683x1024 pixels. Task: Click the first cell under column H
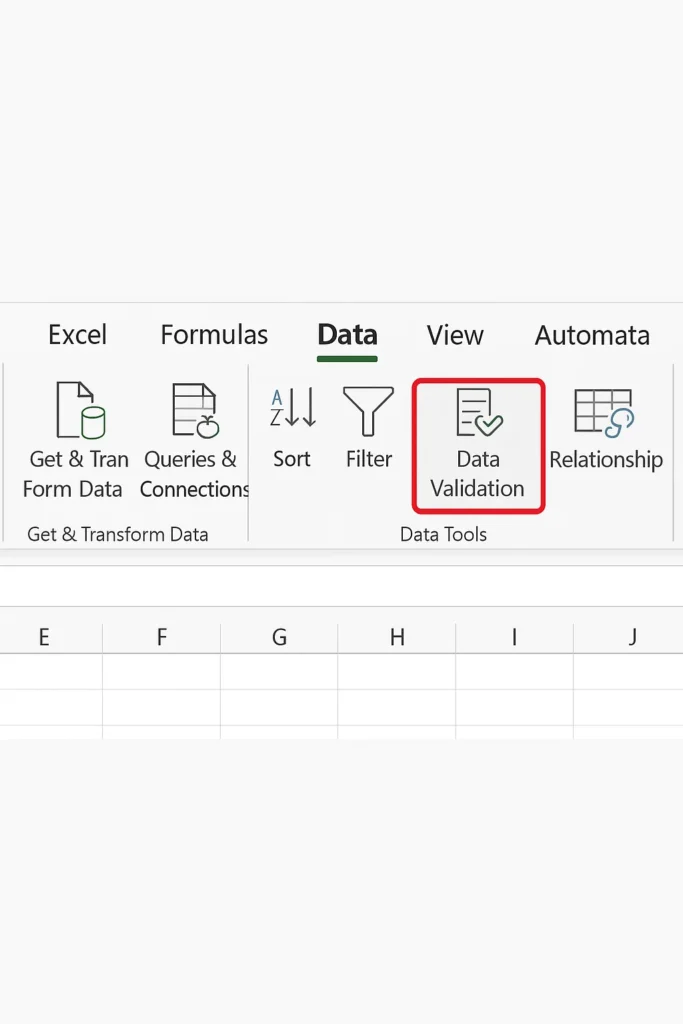click(396, 671)
